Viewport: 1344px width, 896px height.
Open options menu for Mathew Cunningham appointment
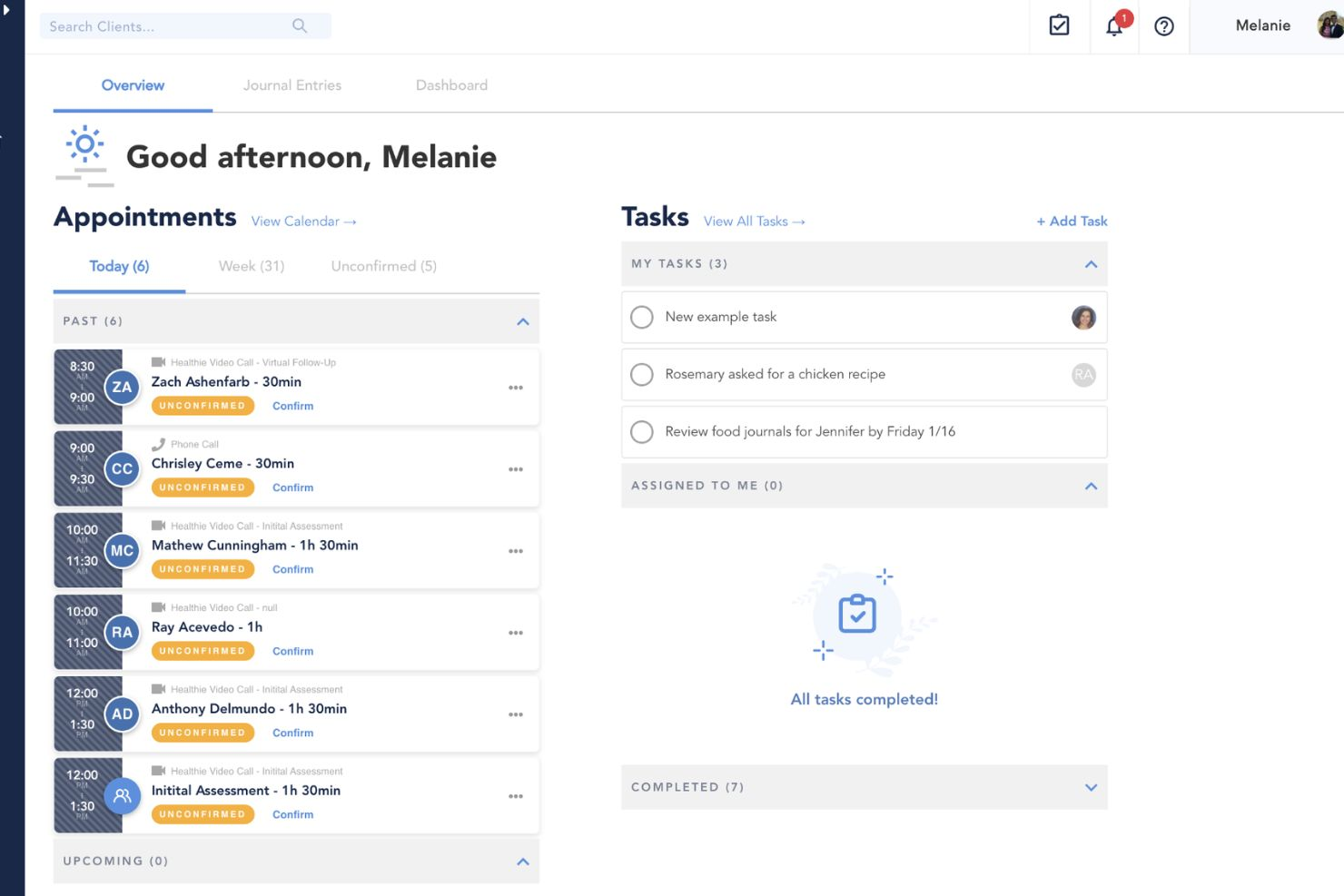(x=516, y=551)
